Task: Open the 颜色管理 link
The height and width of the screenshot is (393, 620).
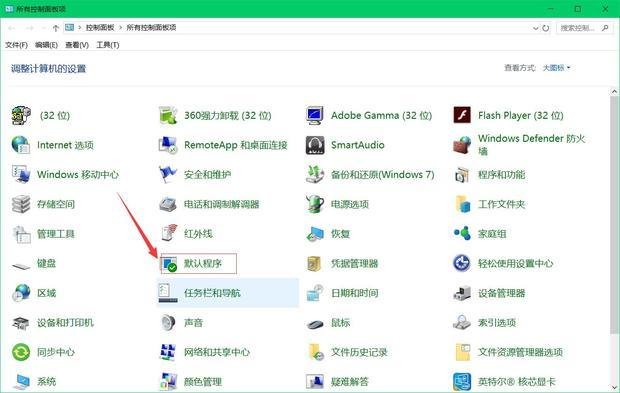Action: [x=203, y=382]
